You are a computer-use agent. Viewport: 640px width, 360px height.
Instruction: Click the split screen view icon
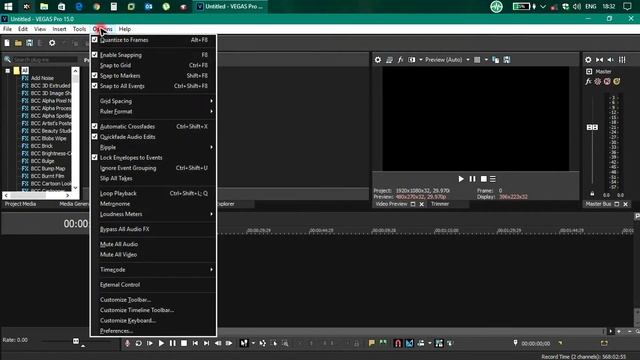pos(411,60)
